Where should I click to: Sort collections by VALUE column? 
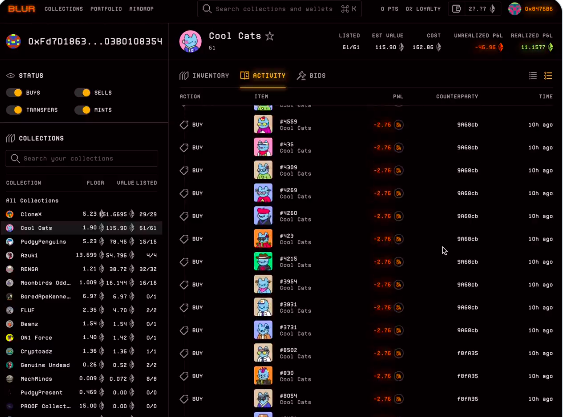tap(125, 183)
